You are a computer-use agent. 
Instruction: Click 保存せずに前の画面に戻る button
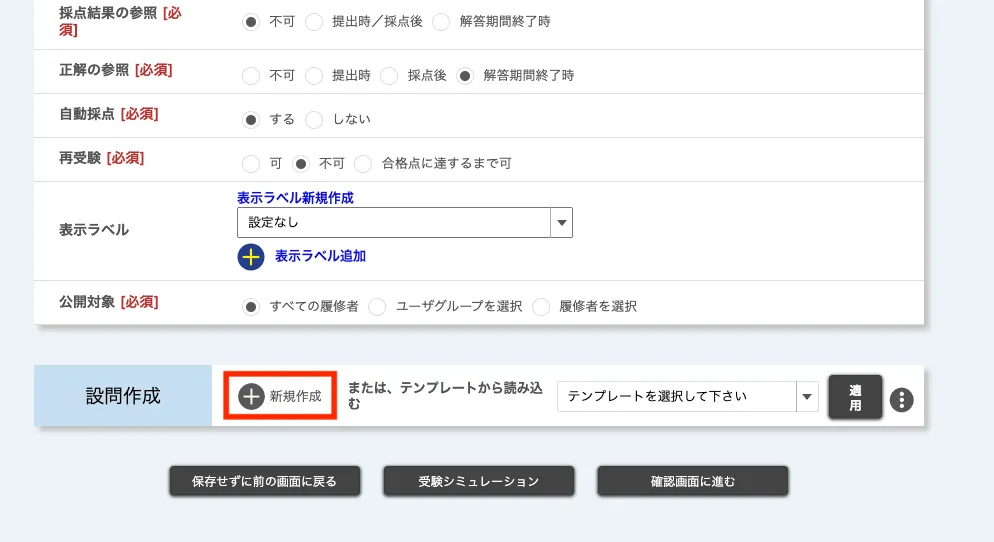(x=264, y=481)
